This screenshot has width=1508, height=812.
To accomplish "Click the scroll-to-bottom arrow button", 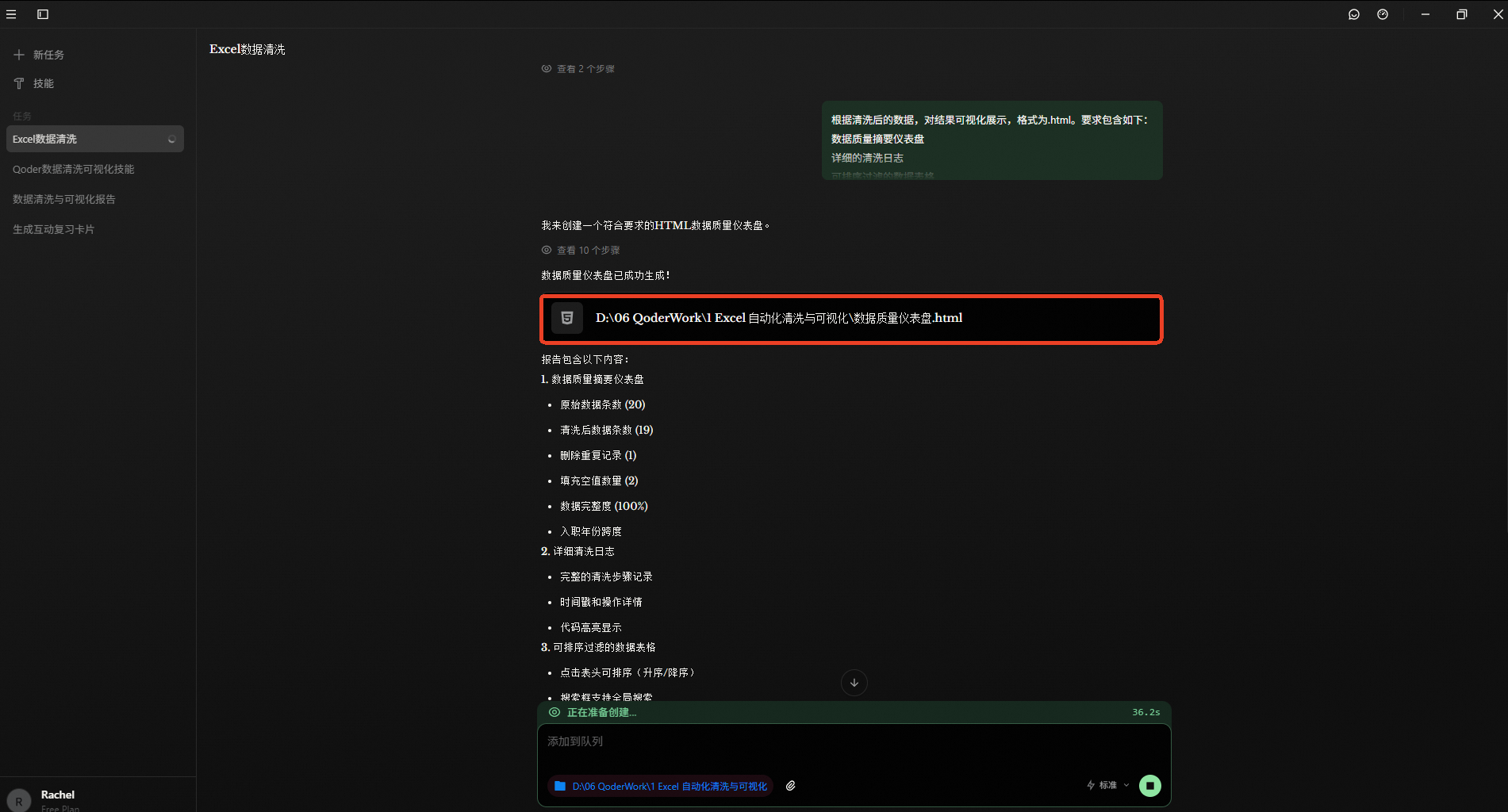I will point(854,683).
